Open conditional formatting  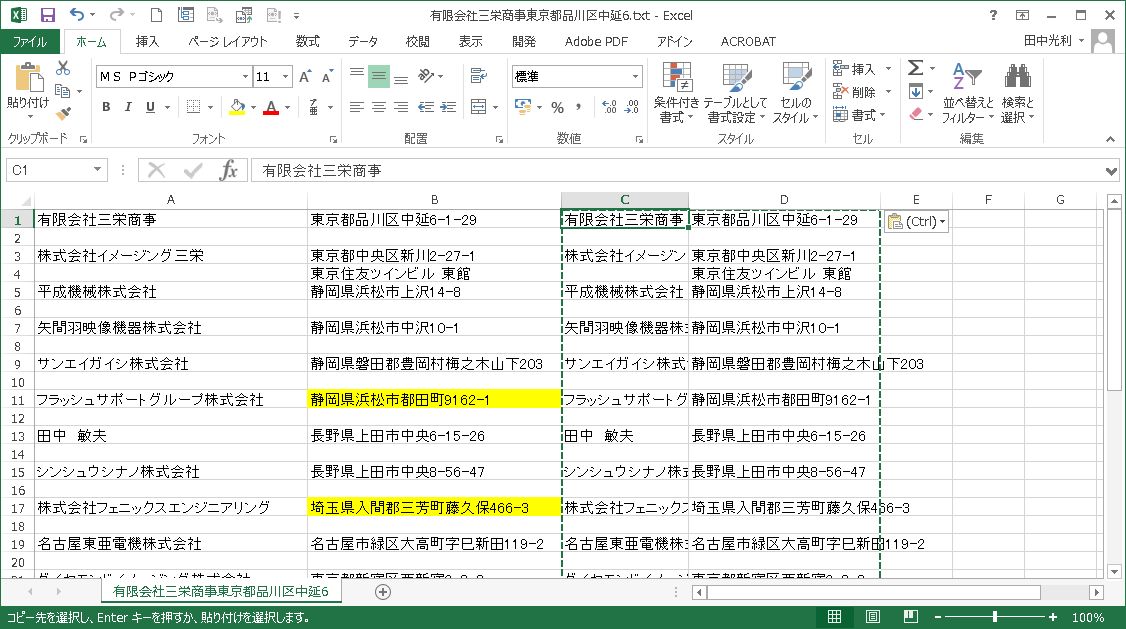[676, 92]
